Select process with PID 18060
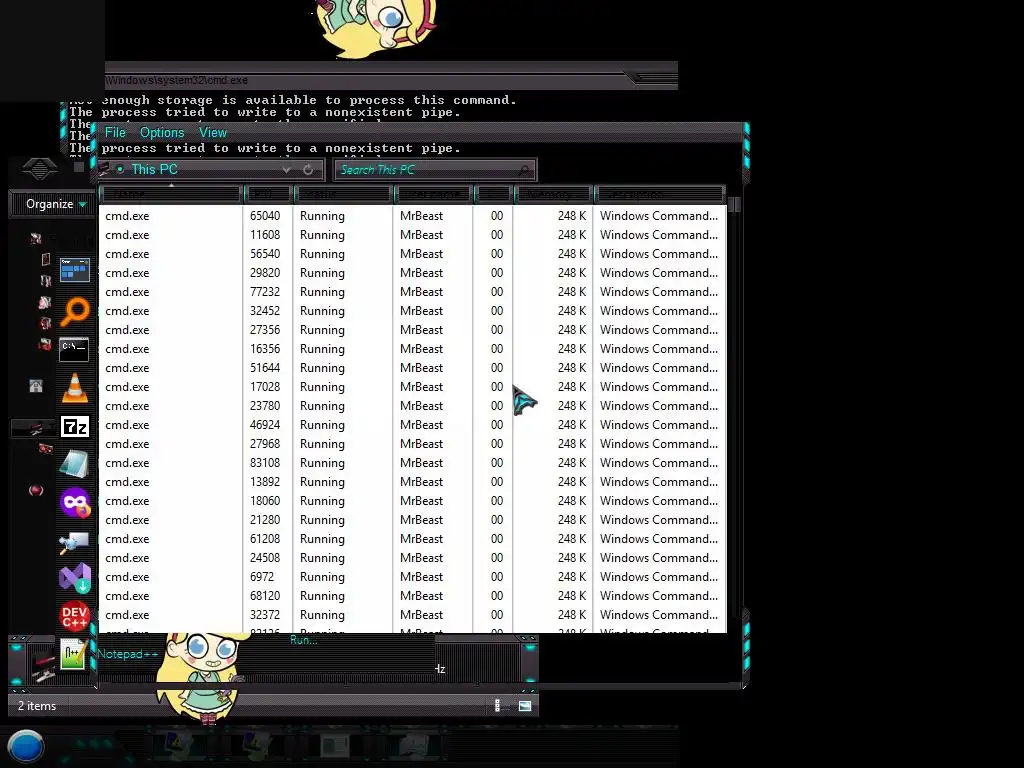Screen dimensions: 1024x768 tap(412, 501)
